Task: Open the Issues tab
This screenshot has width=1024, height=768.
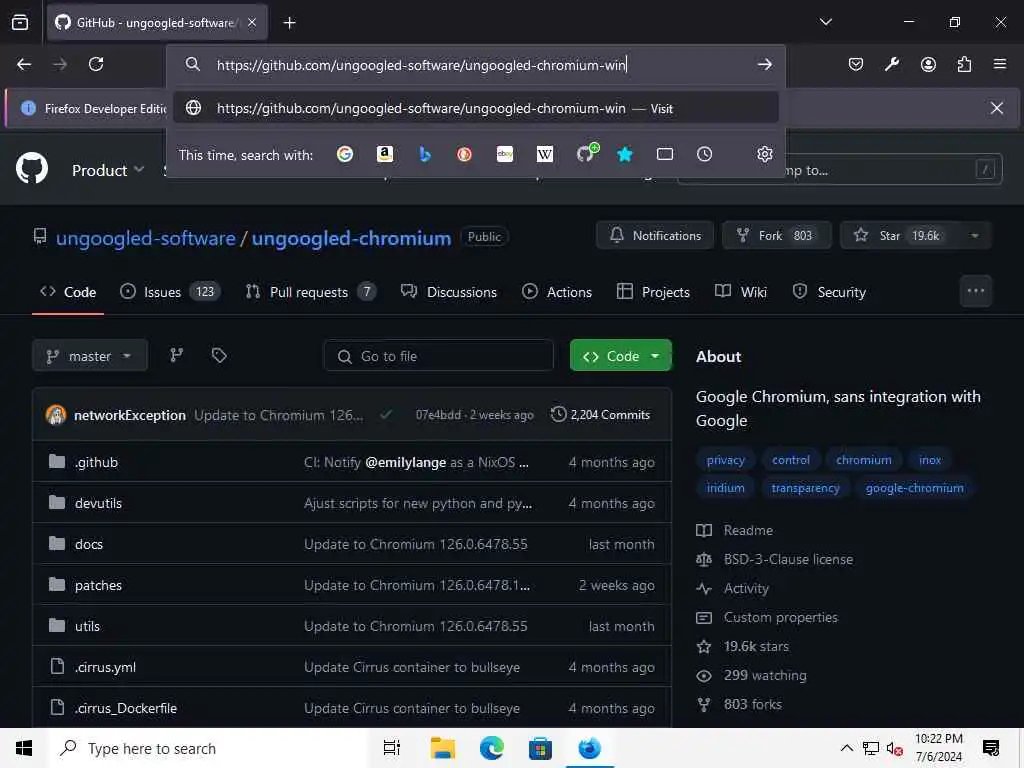Action: 170,292
